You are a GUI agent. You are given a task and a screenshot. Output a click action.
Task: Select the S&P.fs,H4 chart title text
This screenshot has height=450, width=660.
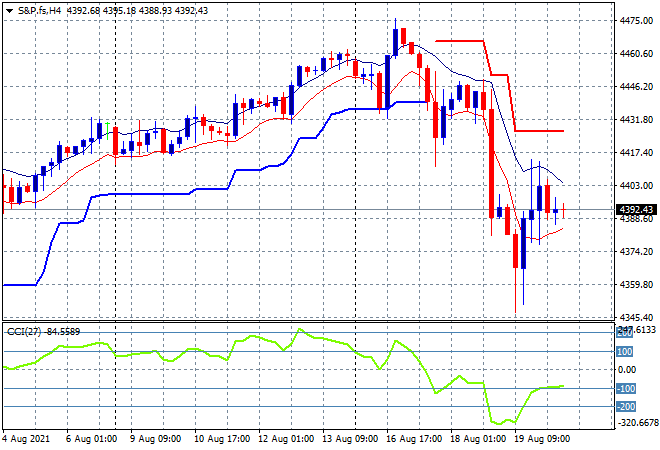point(39,11)
